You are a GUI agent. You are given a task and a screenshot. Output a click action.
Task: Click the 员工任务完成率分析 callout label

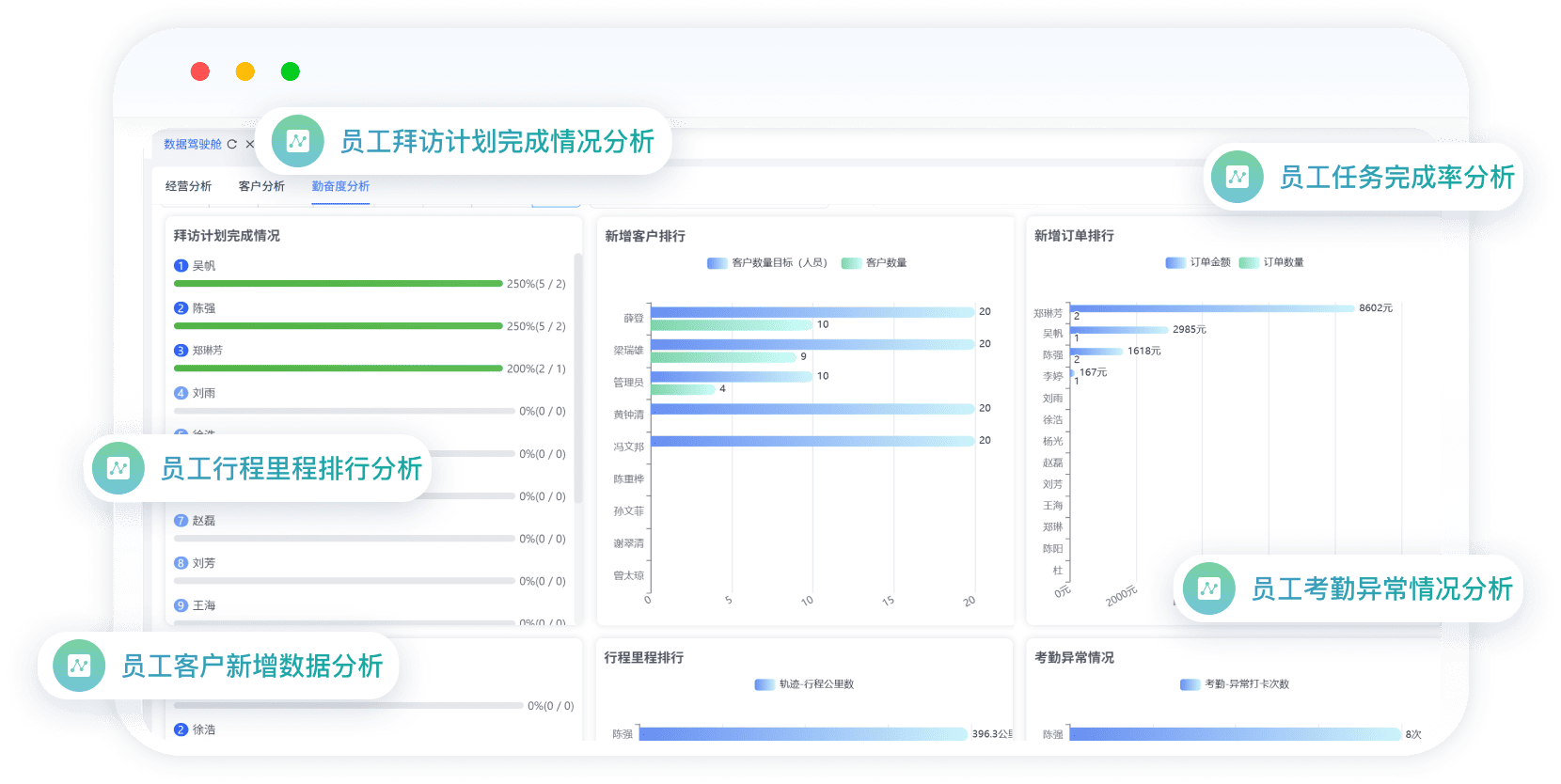click(x=1396, y=177)
